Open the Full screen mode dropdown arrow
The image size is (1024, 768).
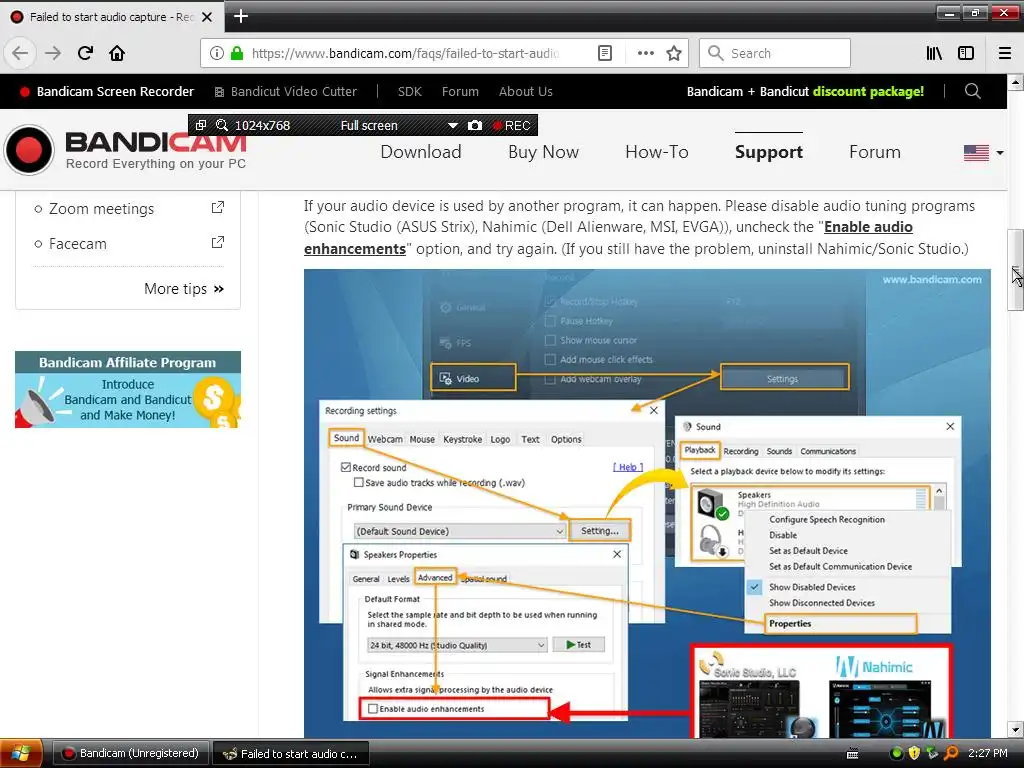(x=453, y=125)
